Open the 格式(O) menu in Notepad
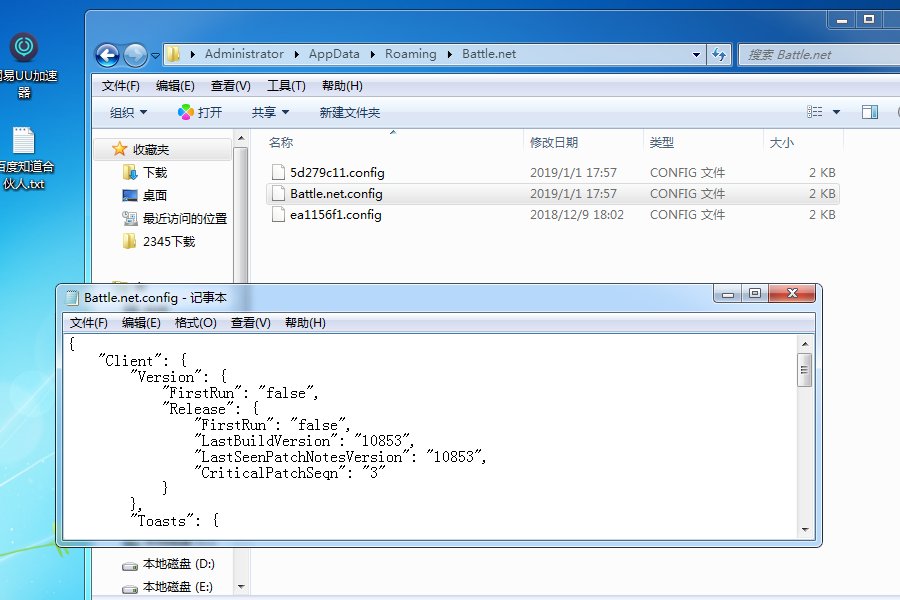 [195, 322]
